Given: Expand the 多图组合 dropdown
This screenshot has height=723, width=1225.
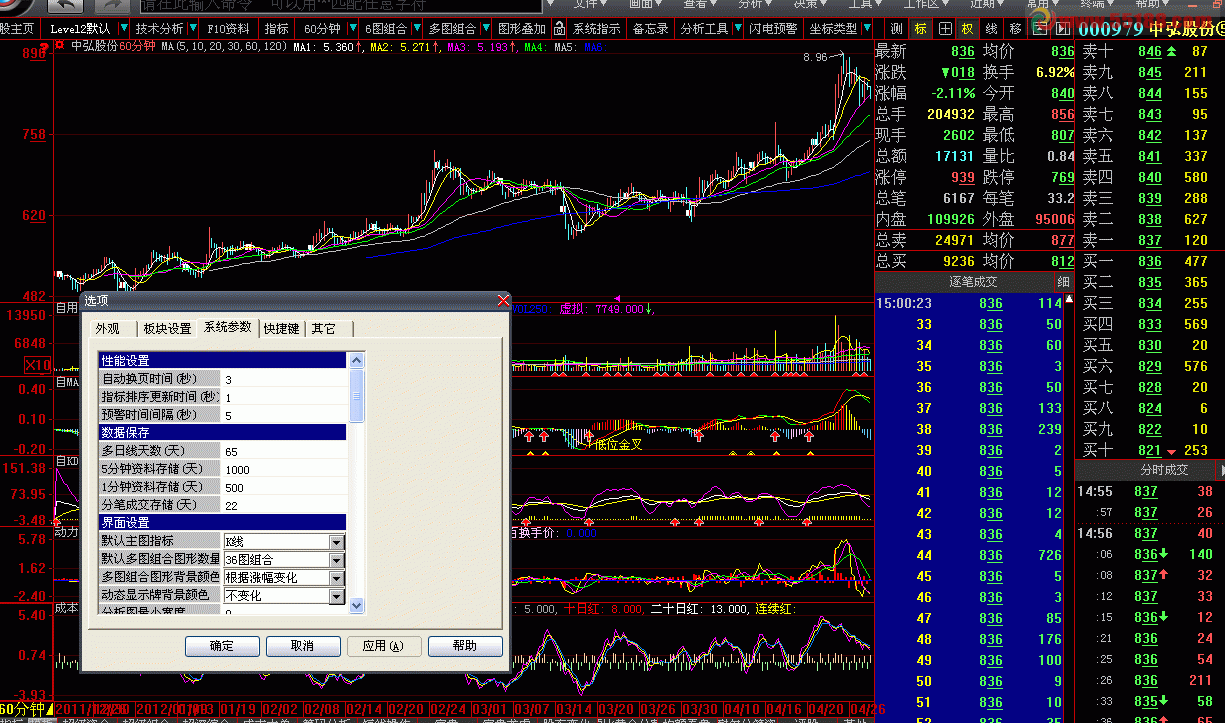Looking at the screenshot, I should [484, 29].
